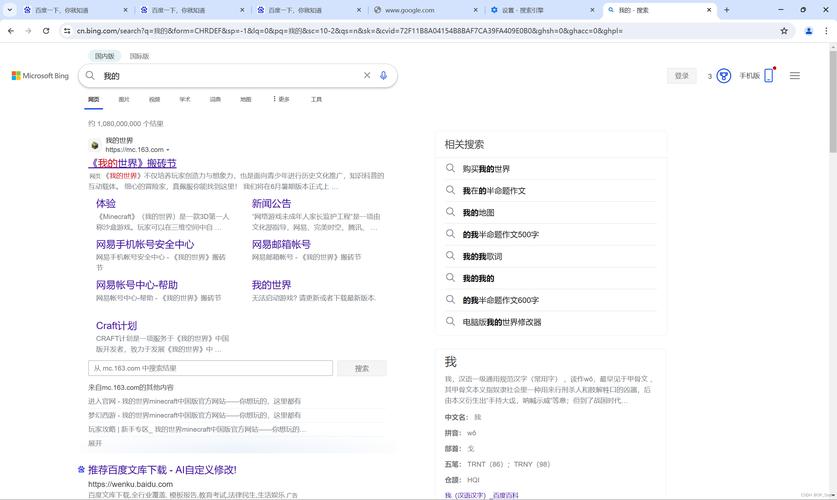Open a new browser tab
This screenshot has width=837, height=500.
[x=727, y=10]
